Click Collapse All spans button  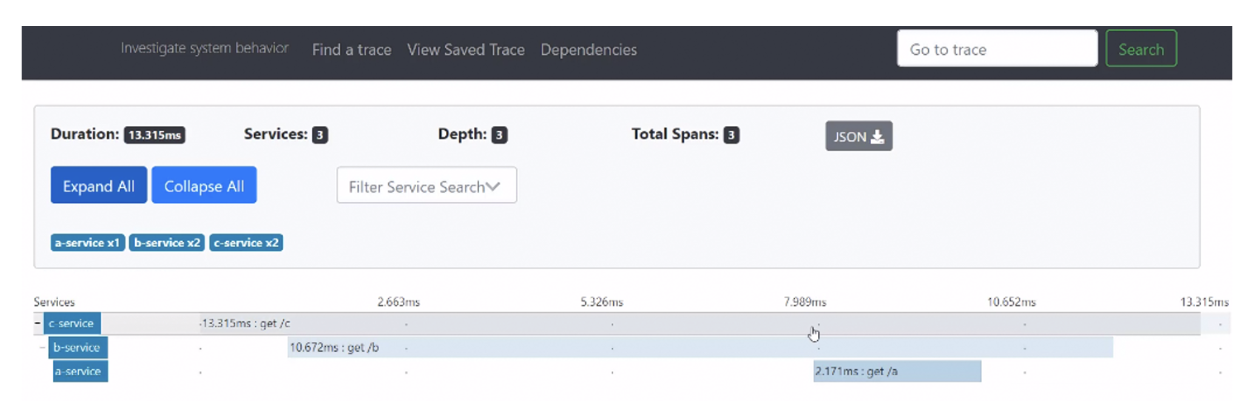click(x=204, y=186)
